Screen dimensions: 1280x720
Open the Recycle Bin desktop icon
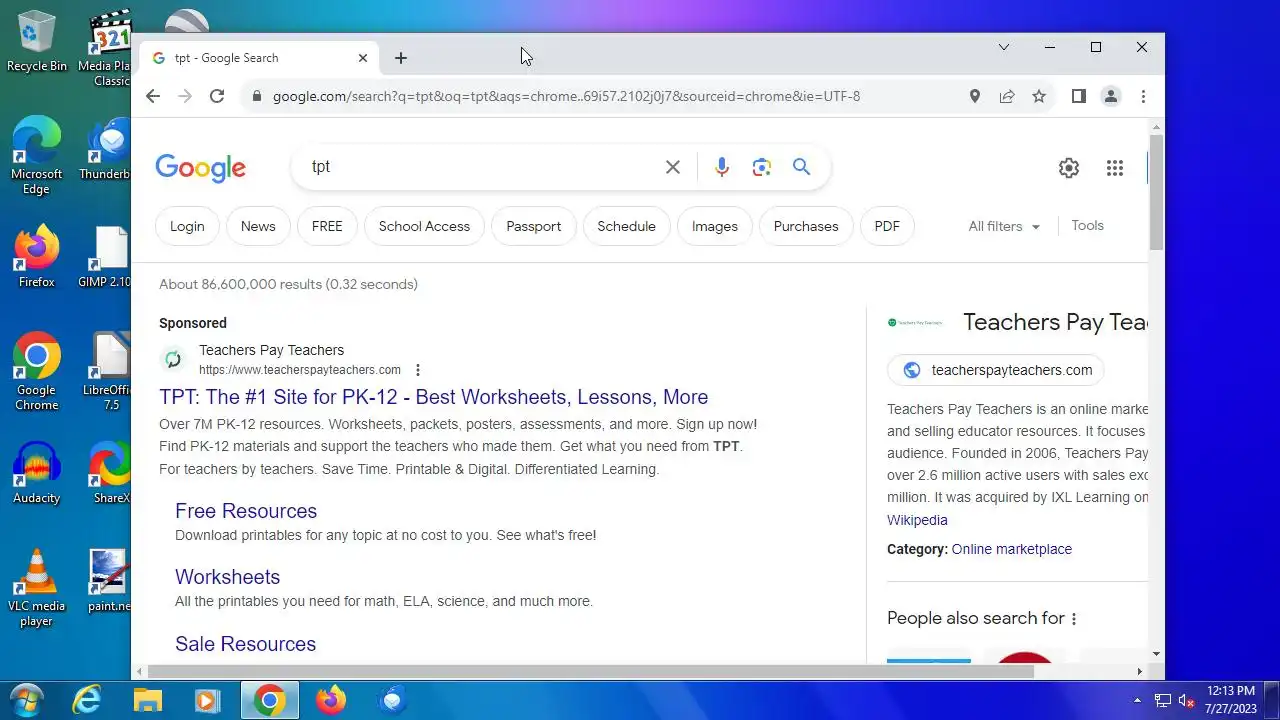36,42
